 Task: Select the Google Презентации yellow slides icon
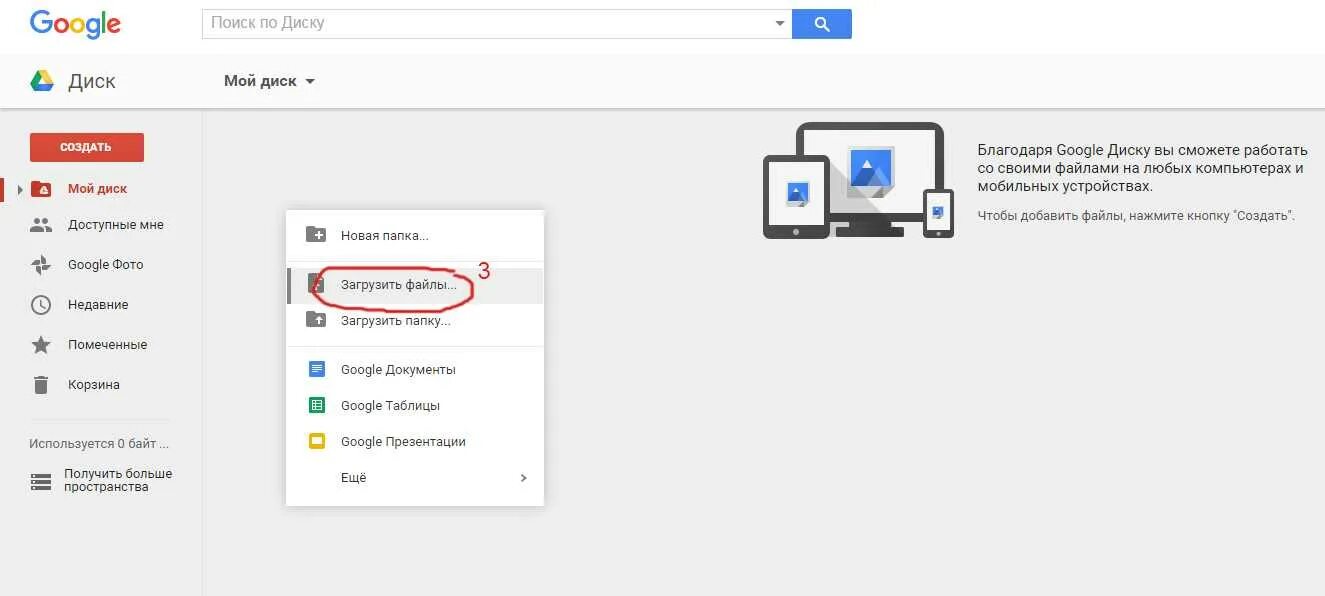pos(316,441)
